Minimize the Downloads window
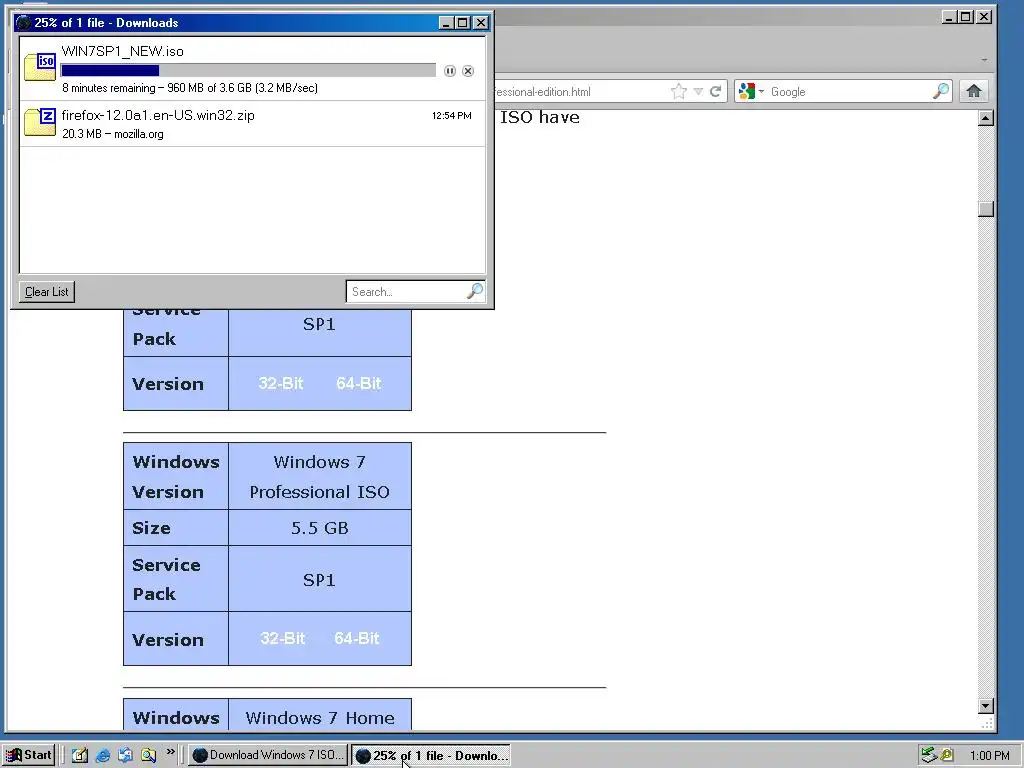 446,23
